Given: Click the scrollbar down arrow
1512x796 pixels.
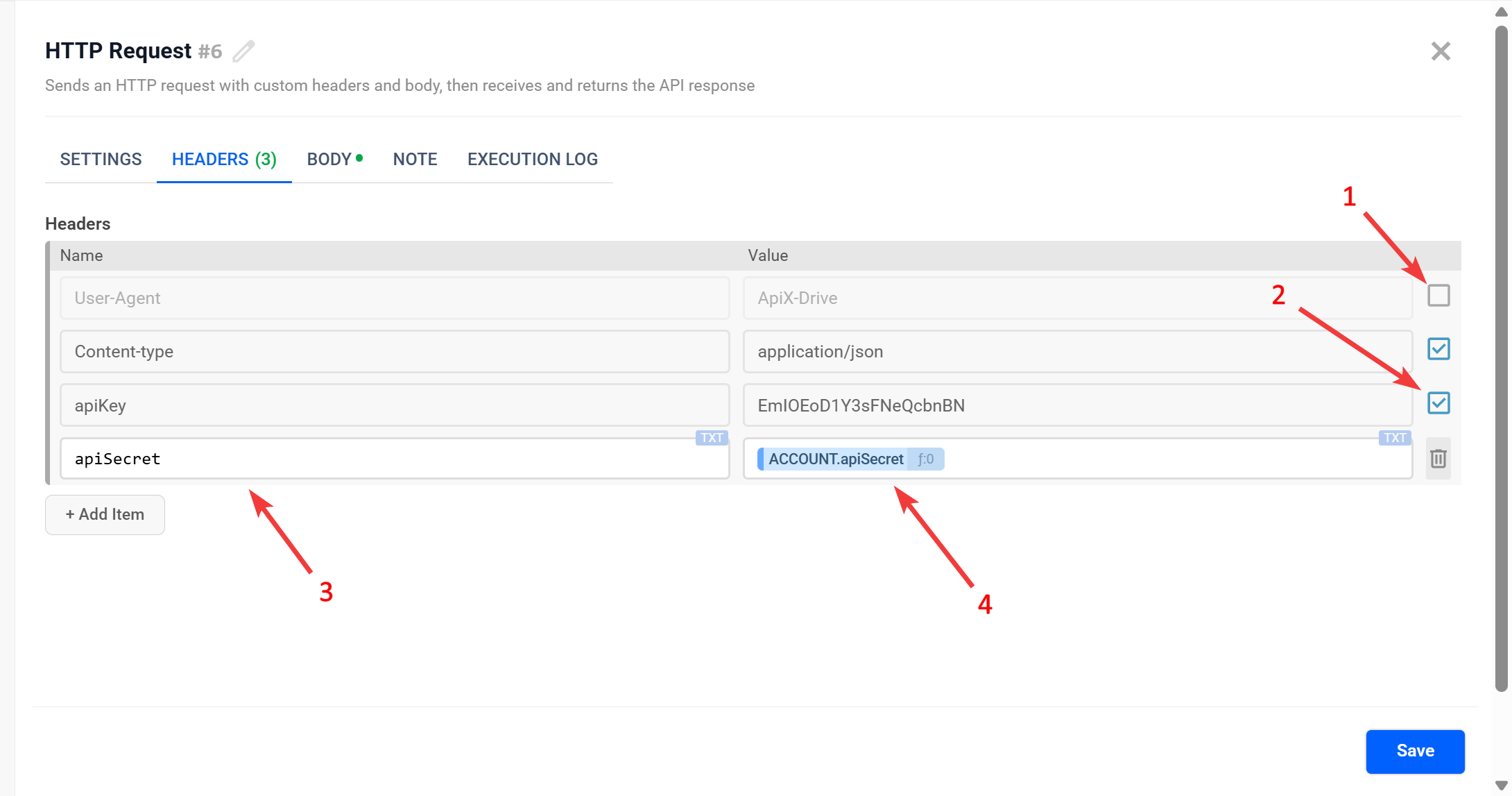Looking at the screenshot, I should [x=1501, y=786].
